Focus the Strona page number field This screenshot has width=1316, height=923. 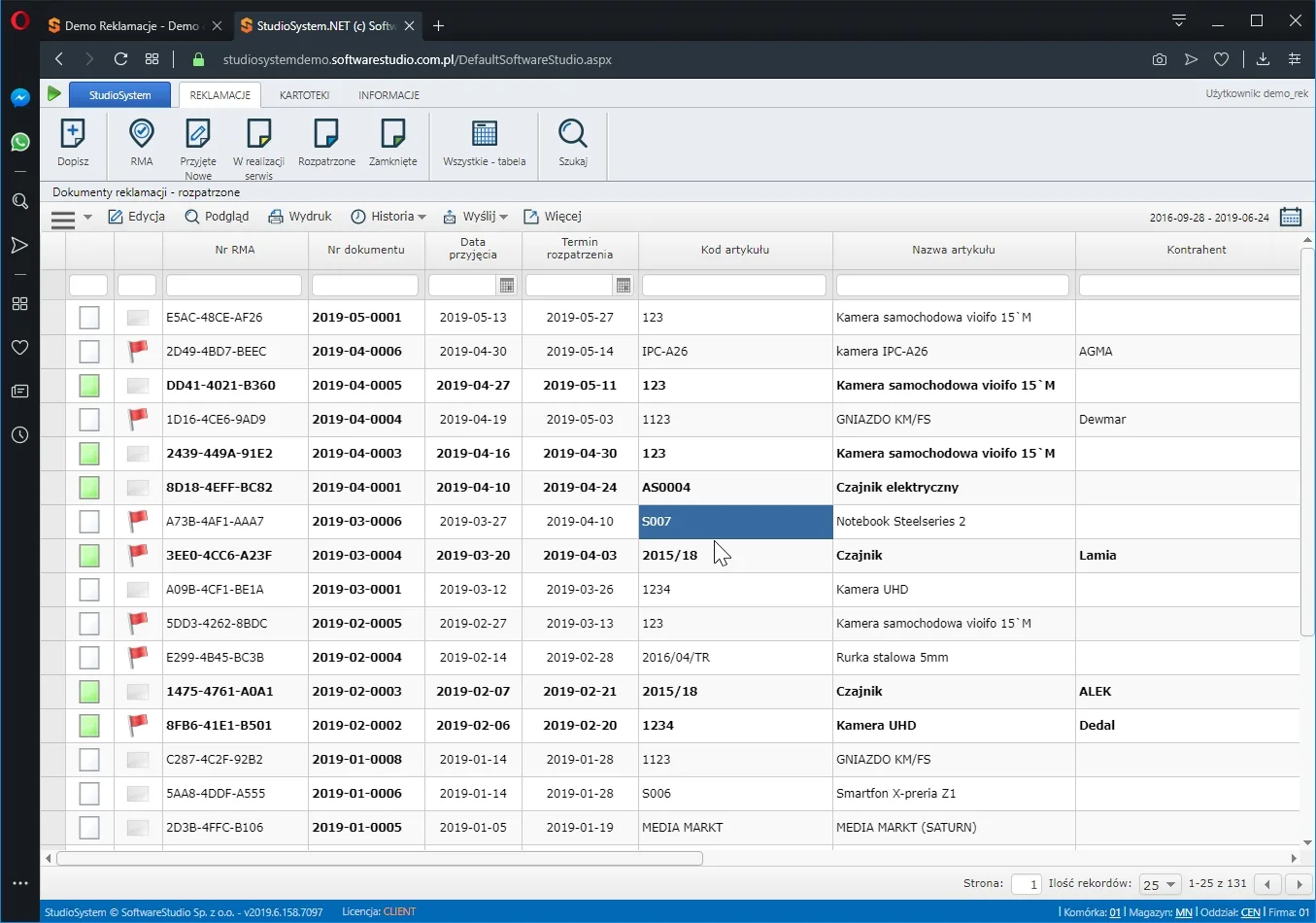point(1027,884)
